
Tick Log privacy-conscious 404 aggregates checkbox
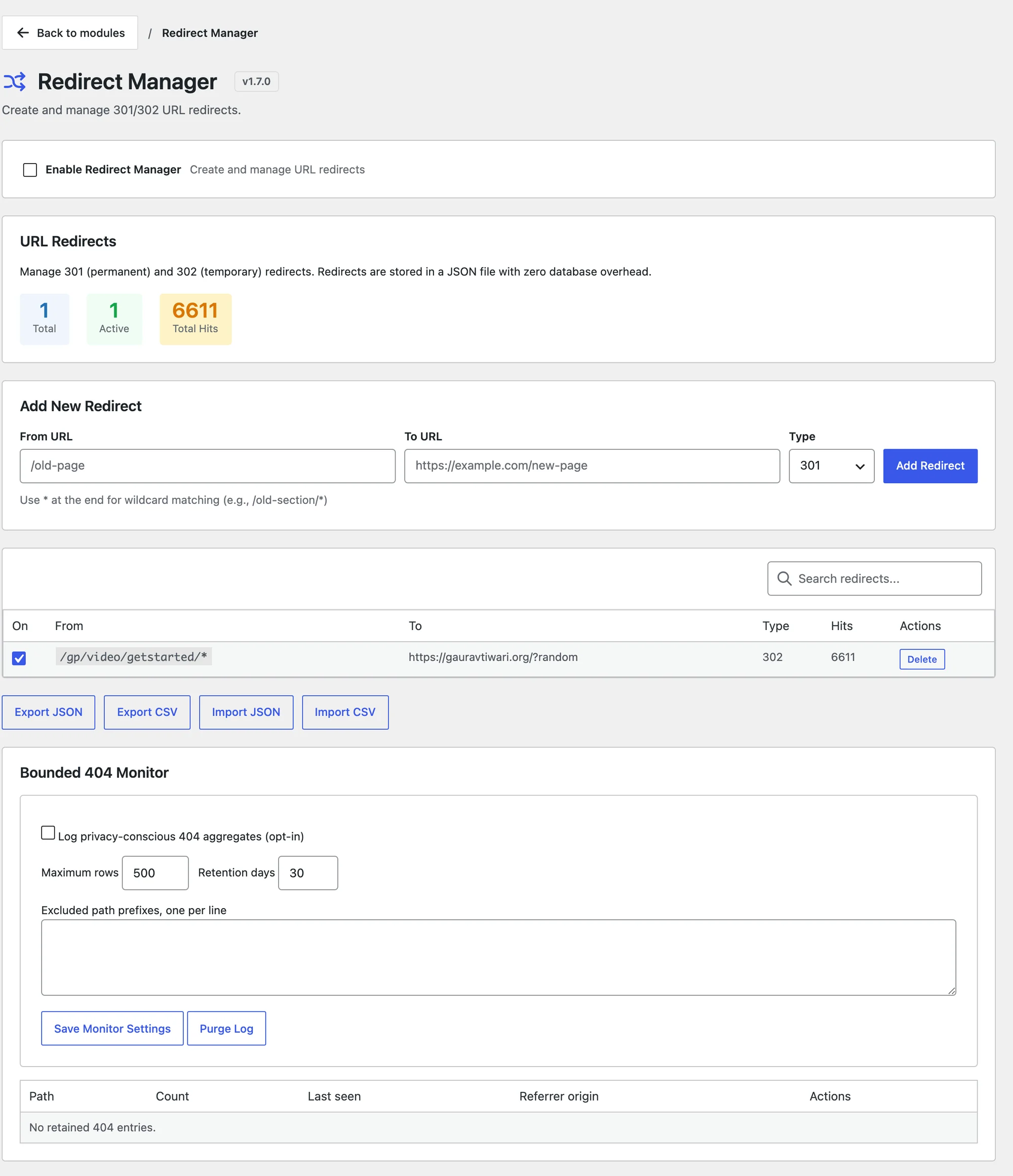coord(48,833)
